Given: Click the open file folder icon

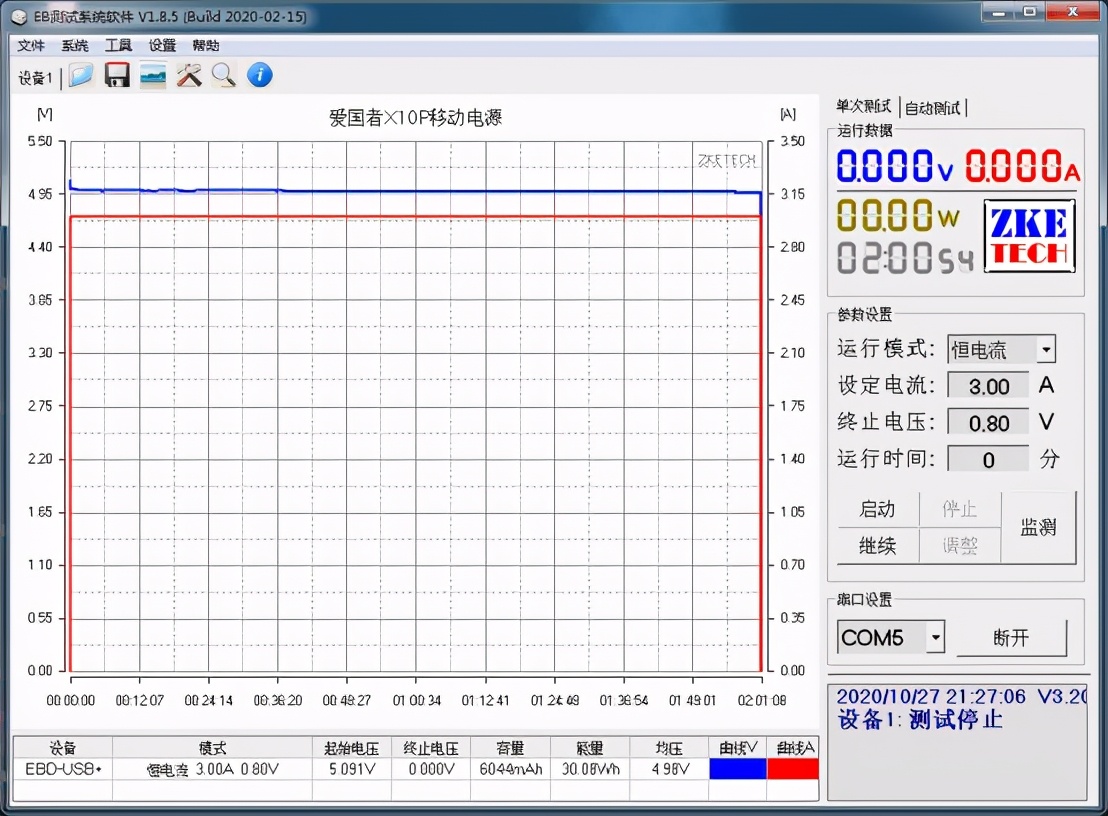Looking at the screenshot, I should tap(81, 76).
